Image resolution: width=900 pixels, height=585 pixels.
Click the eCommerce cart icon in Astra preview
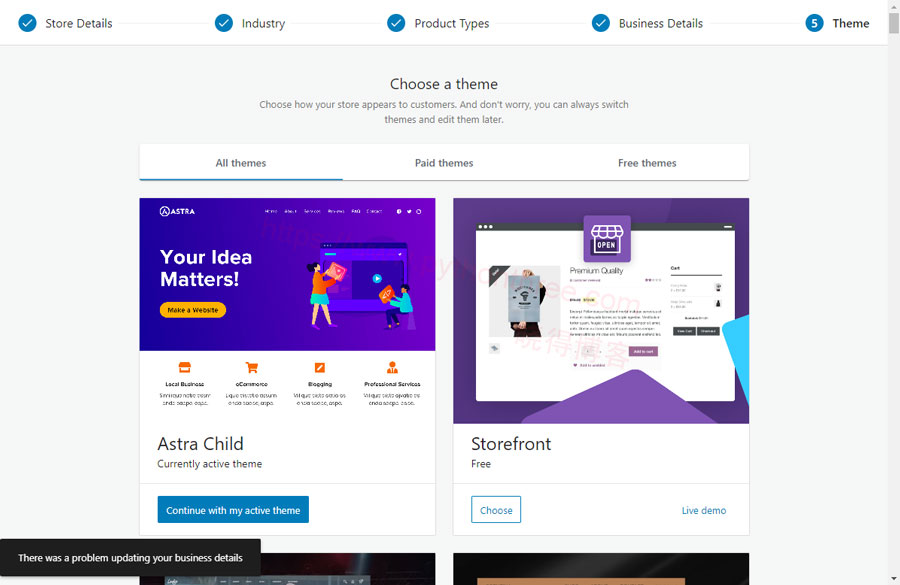(x=252, y=366)
